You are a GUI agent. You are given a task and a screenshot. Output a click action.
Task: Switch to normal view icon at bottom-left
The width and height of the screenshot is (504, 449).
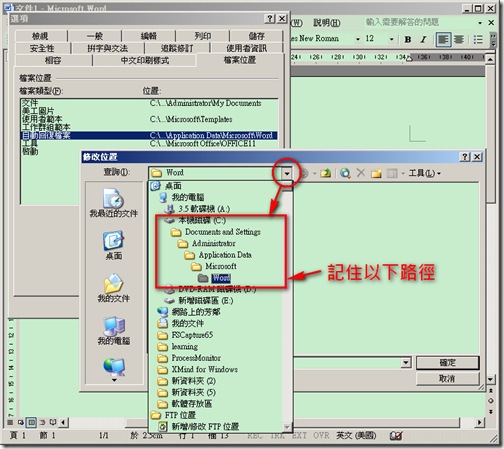[x=10, y=423]
